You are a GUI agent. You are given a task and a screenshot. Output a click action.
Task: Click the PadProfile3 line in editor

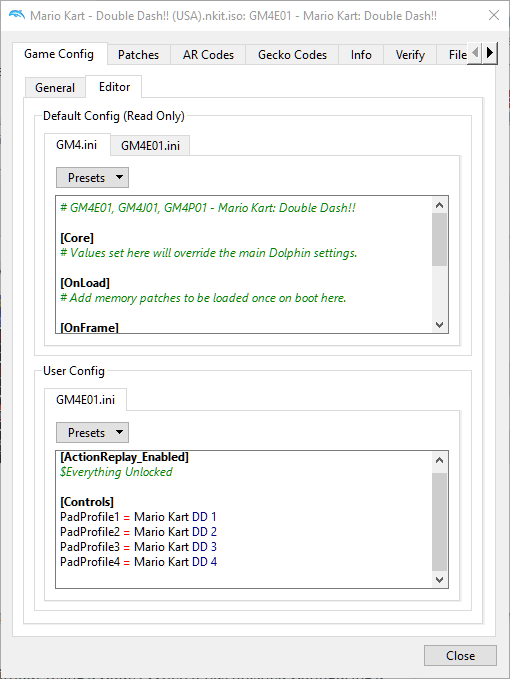click(x=139, y=547)
